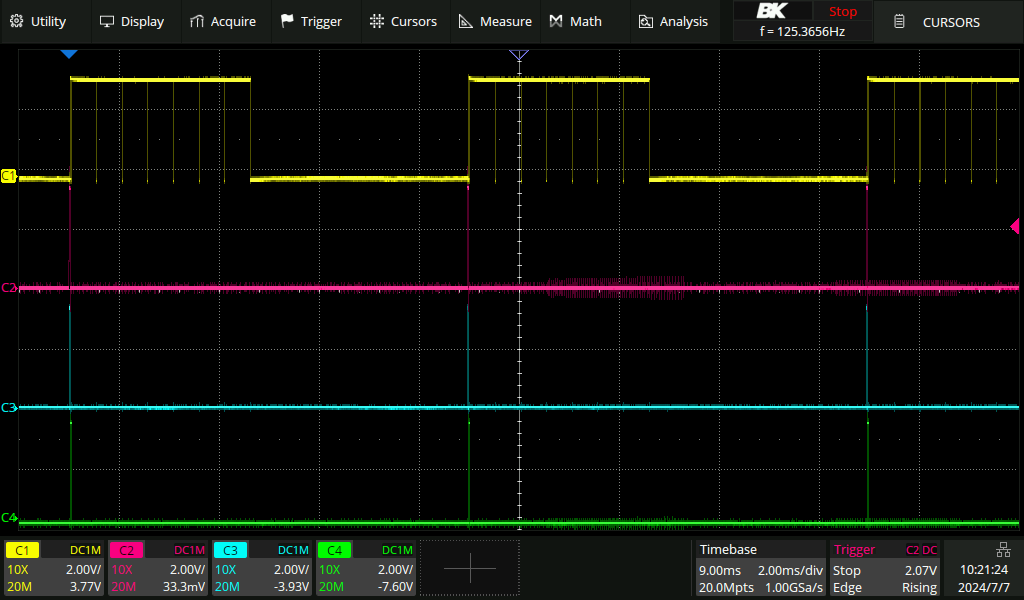Click the time display 10:21:24
The height and width of the screenshot is (600, 1024).
point(984,570)
